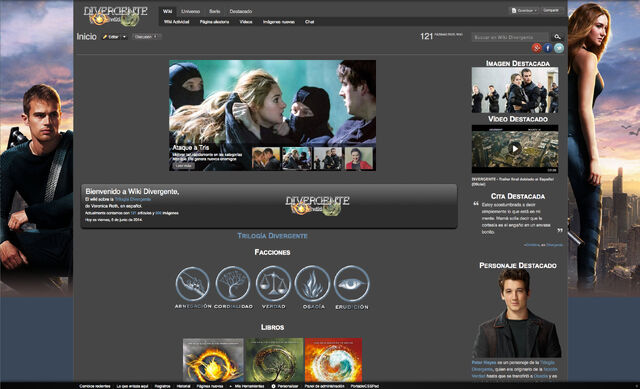Open Videos submenu item

coord(246,22)
